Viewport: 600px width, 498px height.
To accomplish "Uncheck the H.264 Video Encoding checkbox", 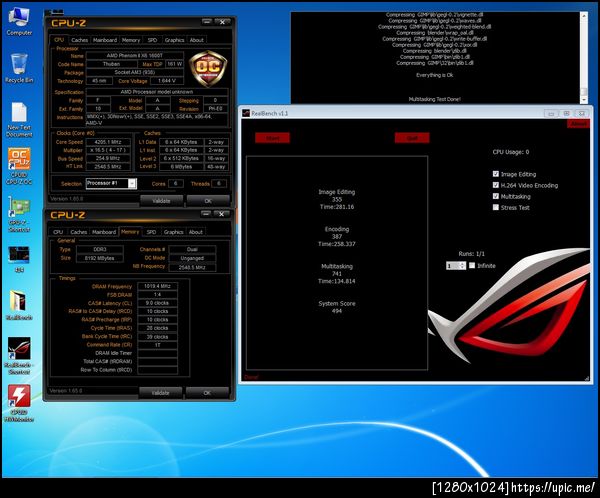I will pyautogui.click(x=496, y=185).
